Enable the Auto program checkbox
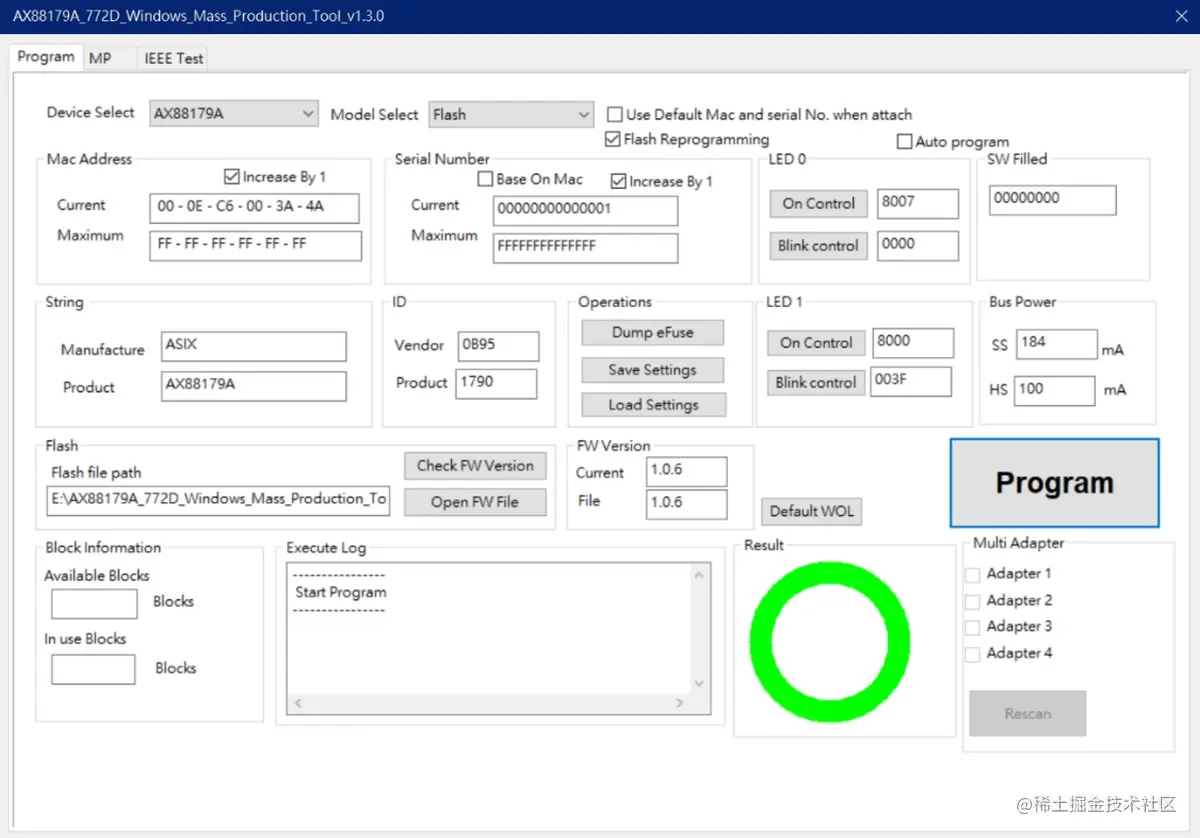The width and height of the screenshot is (1200, 838). (x=905, y=142)
